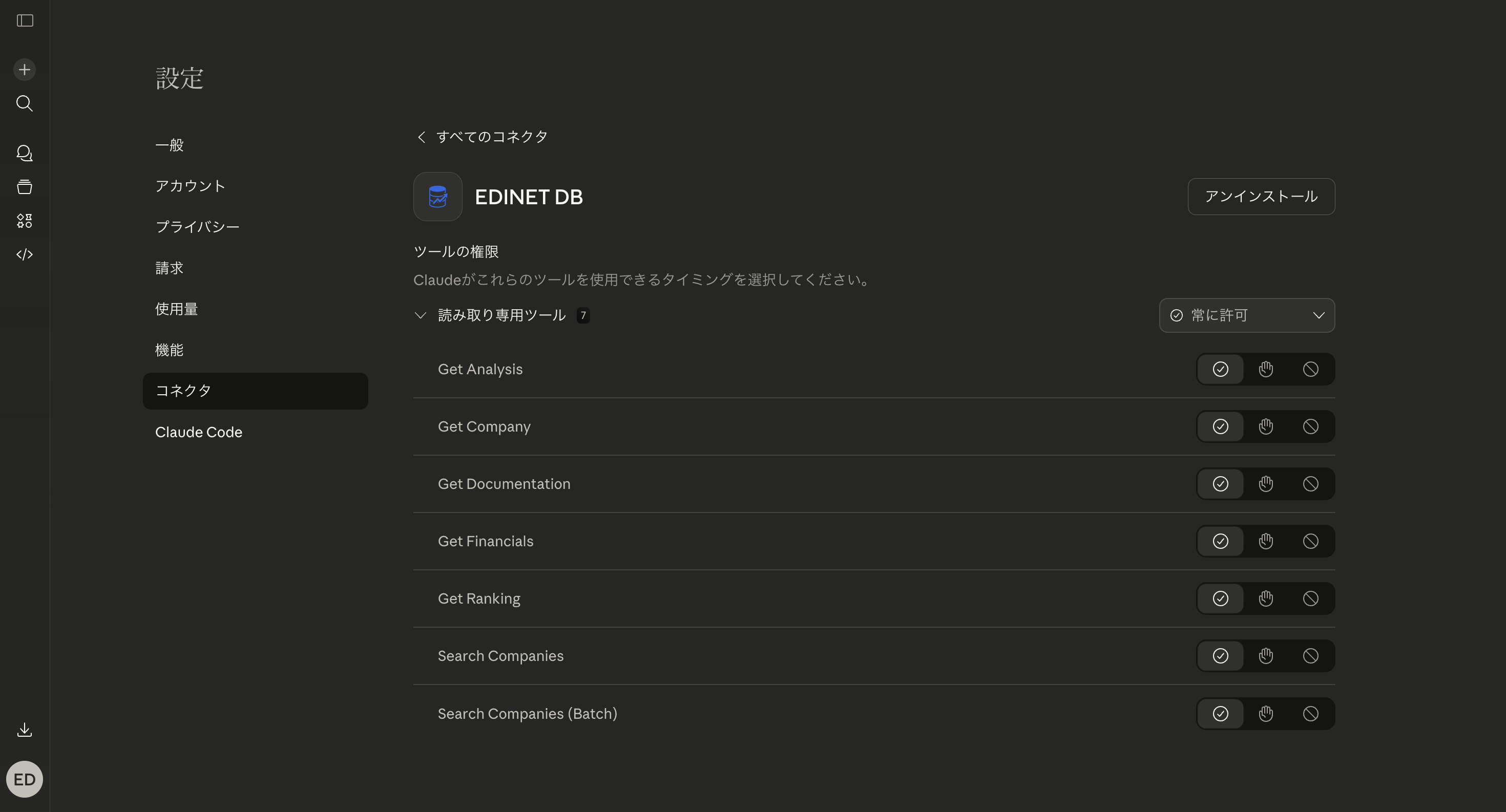Open the 常に許可 permission dropdown
The width and height of the screenshot is (1506, 812).
(1246, 315)
